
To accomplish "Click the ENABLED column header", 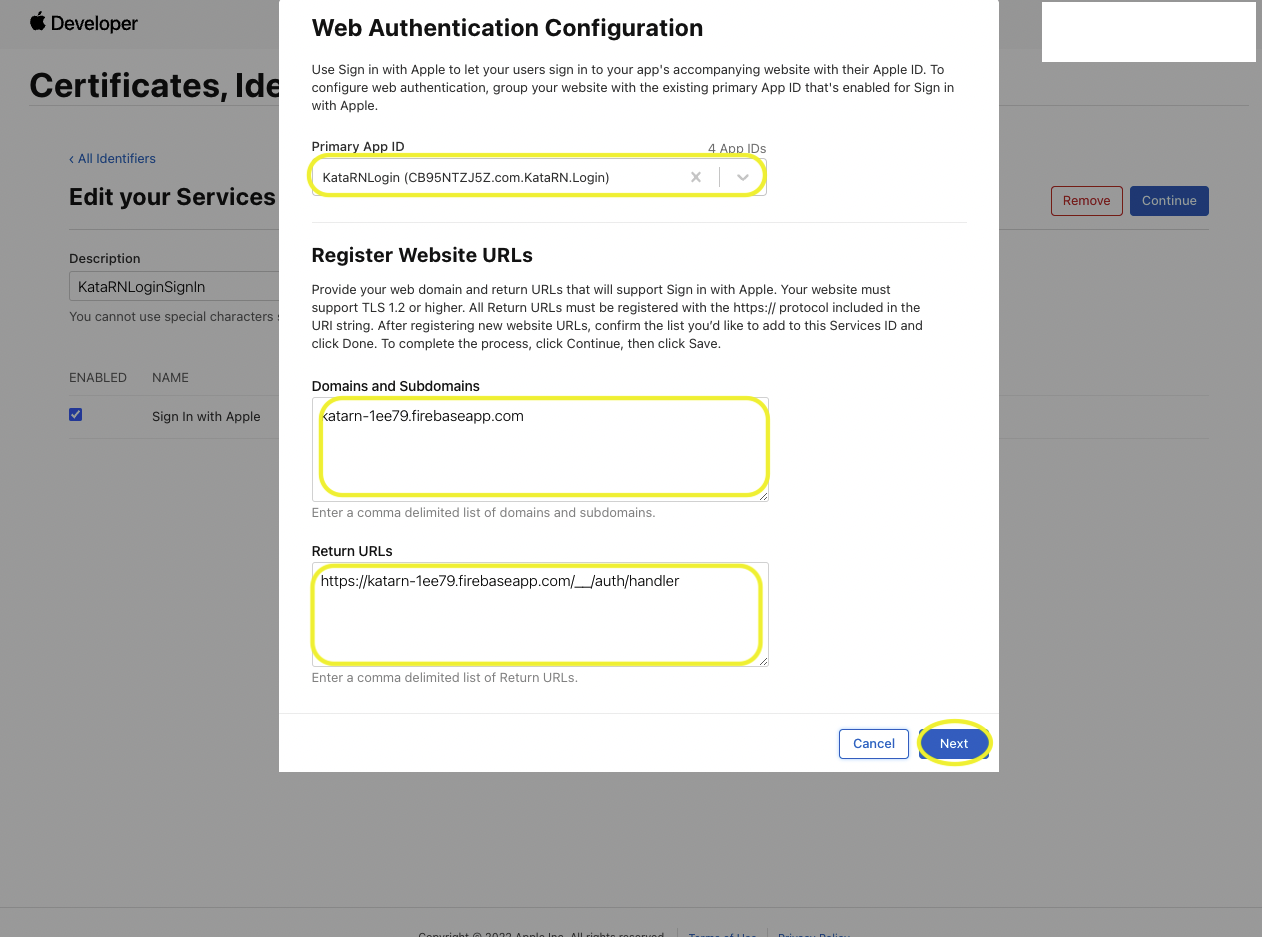I will (98, 377).
